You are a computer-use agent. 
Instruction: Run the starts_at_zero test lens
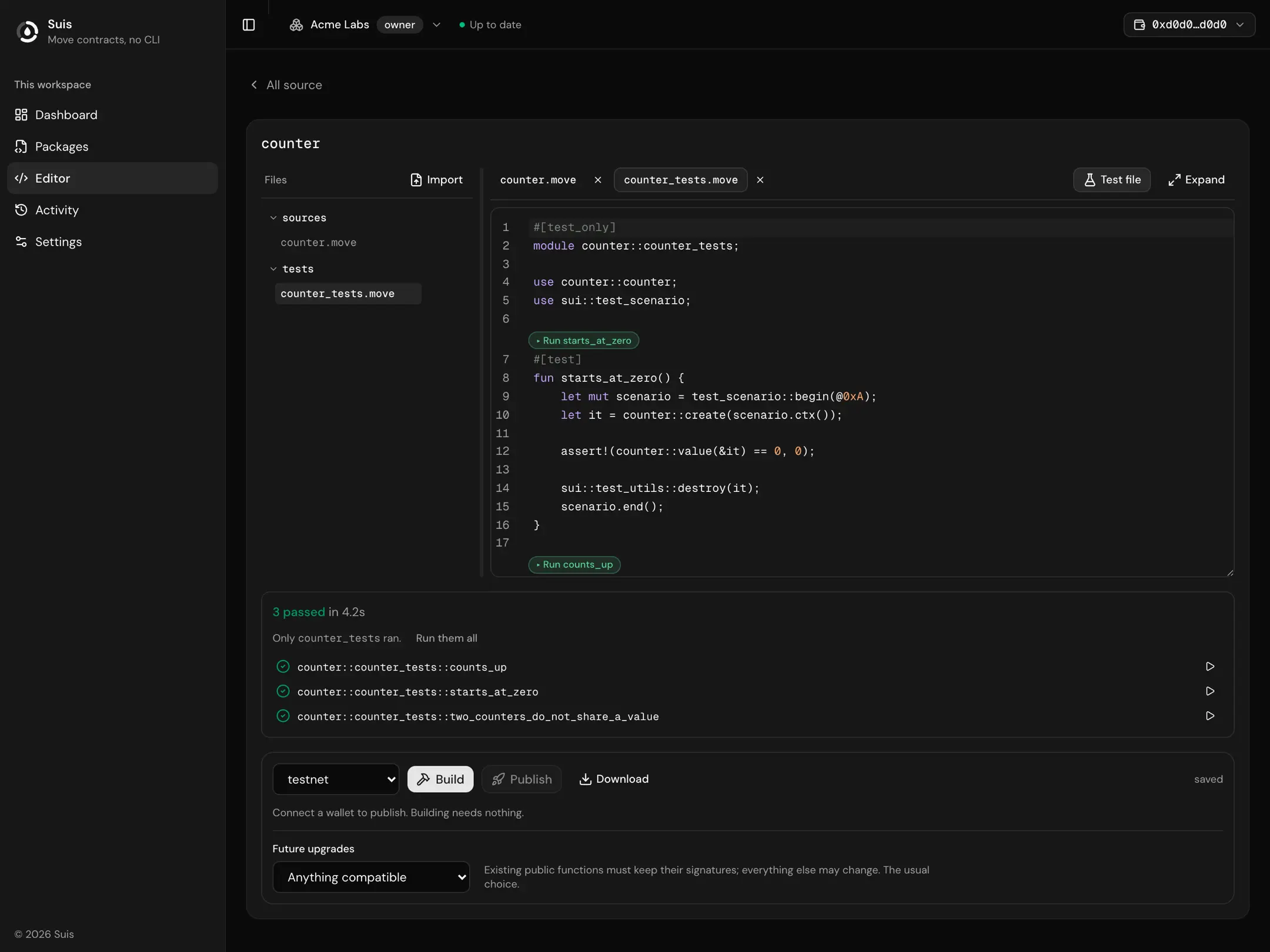(x=583, y=341)
